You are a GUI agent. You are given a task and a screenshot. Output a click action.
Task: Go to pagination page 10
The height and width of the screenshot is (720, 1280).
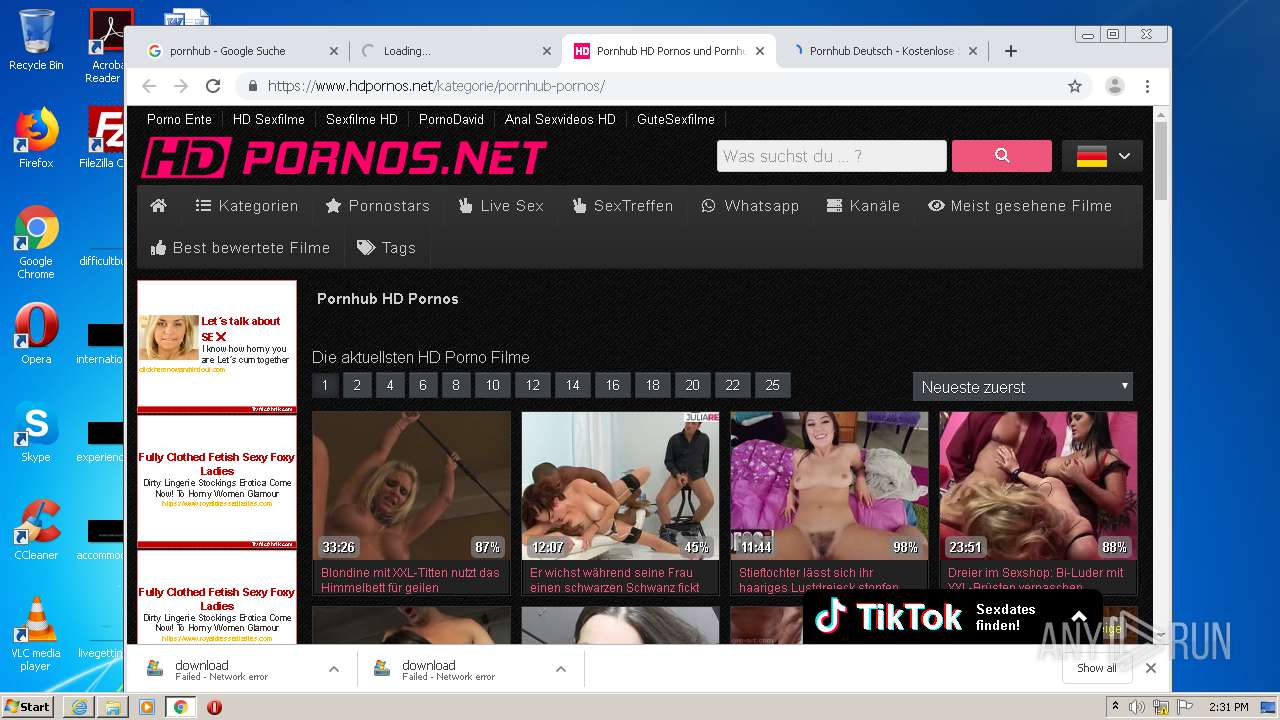pos(493,385)
